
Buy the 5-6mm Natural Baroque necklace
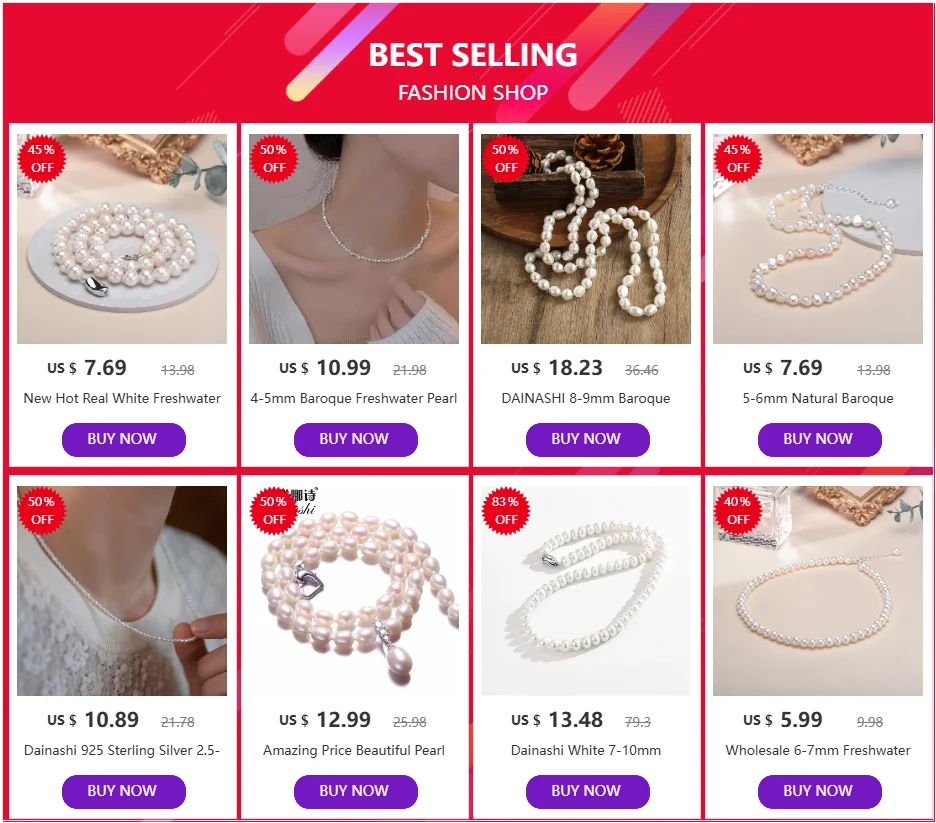point(820,440)
